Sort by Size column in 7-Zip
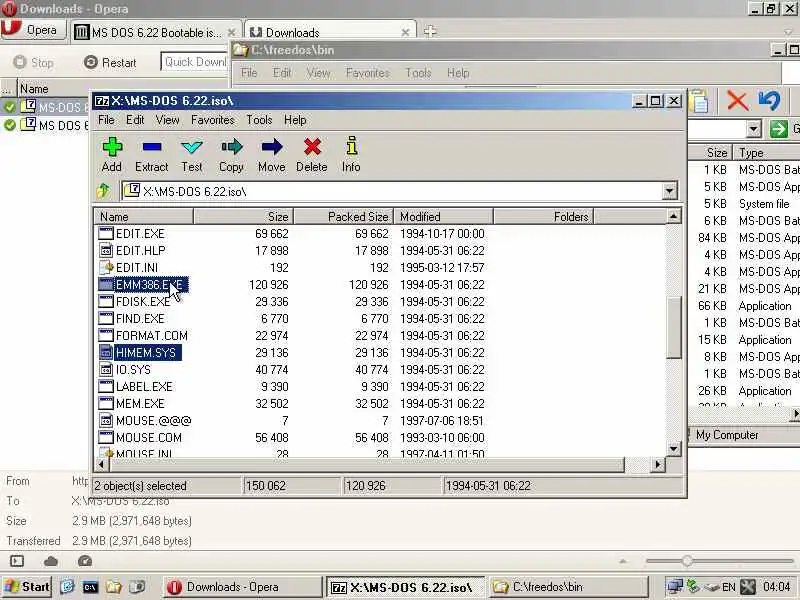This screenshot has height=600, width=800. (243, 216)
